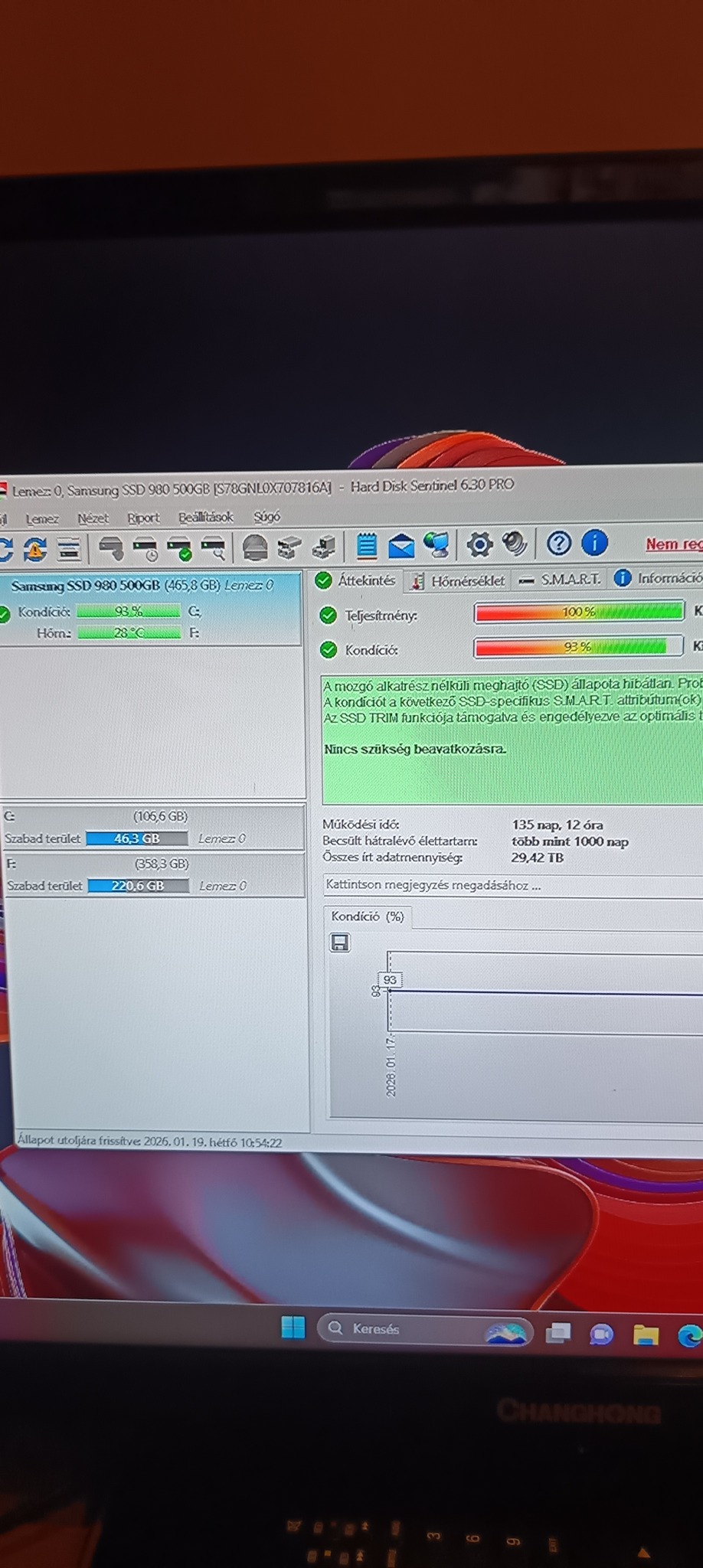The width and height of the screenshot is (703, 1568).
Task: Click the '135 nap, 12 óra' value
Action: tap(557, 825)
